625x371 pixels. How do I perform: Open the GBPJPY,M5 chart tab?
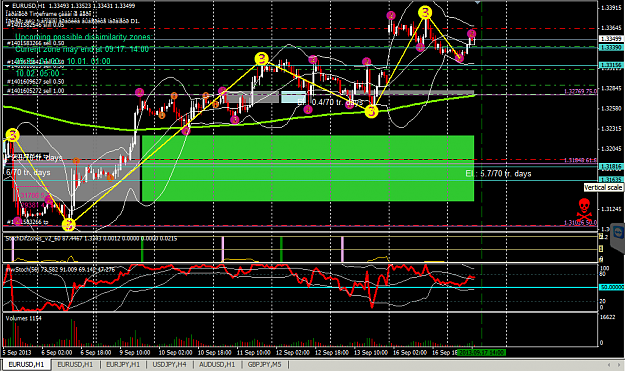(264, 365)
